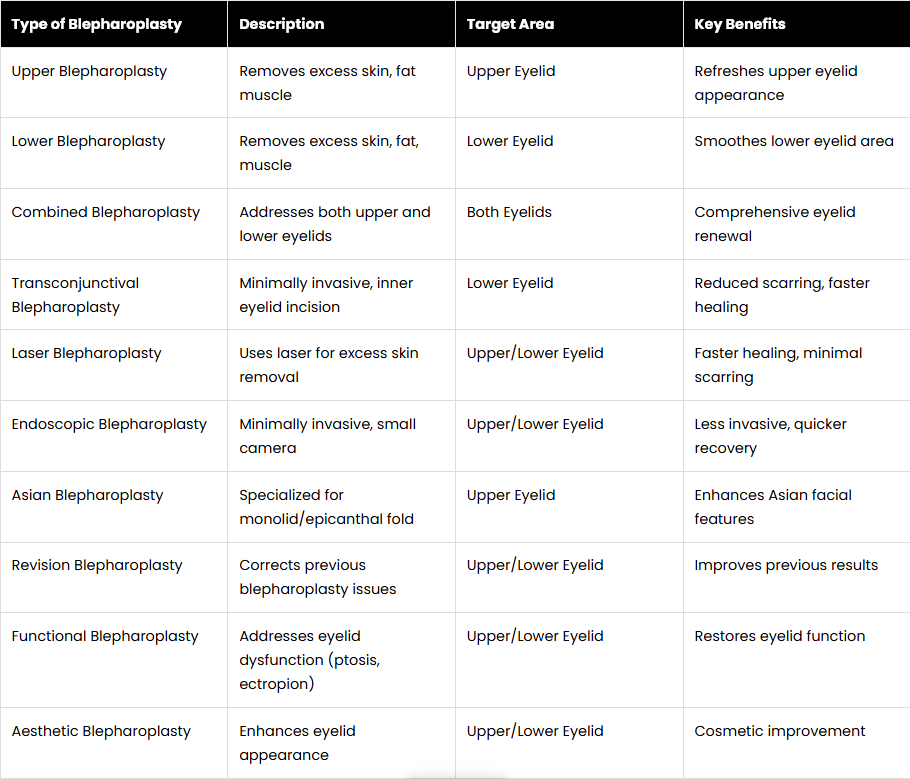Select 'Reduced scarring, faster healing' benefit text

pos(782,295)
